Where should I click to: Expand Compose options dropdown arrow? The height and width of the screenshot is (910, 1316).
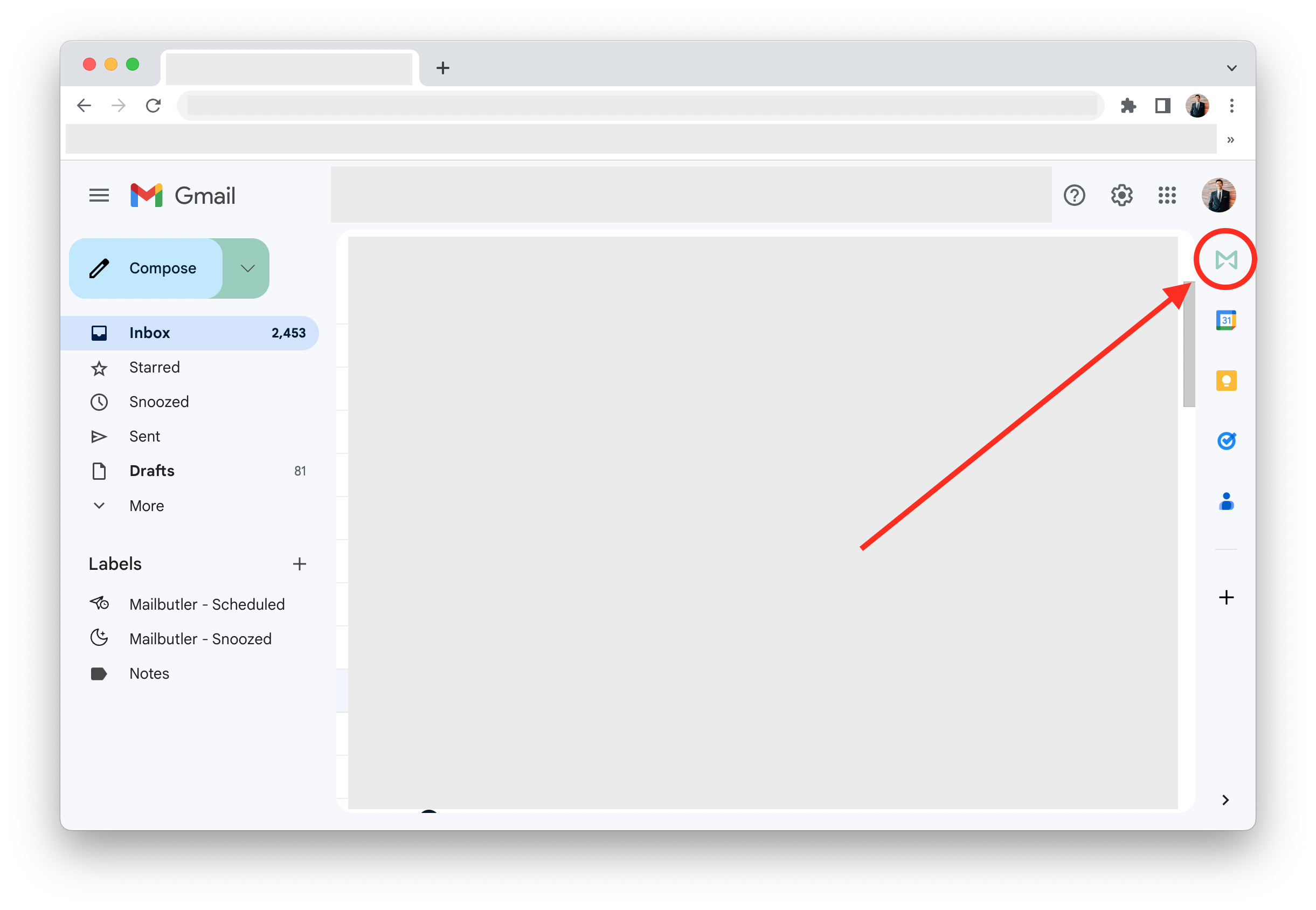pos(247,267)
